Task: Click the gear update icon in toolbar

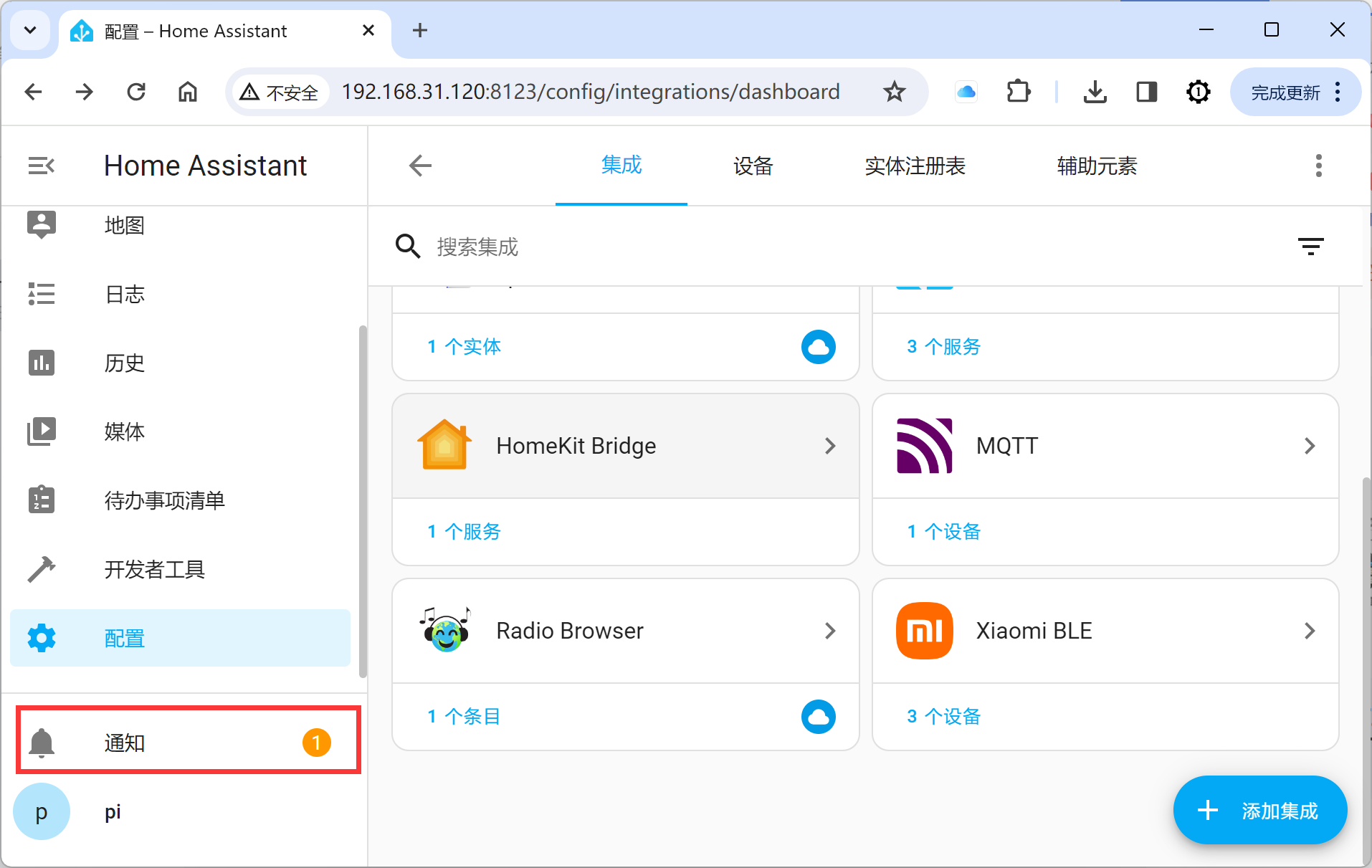Action: (x=1198, y=92)
